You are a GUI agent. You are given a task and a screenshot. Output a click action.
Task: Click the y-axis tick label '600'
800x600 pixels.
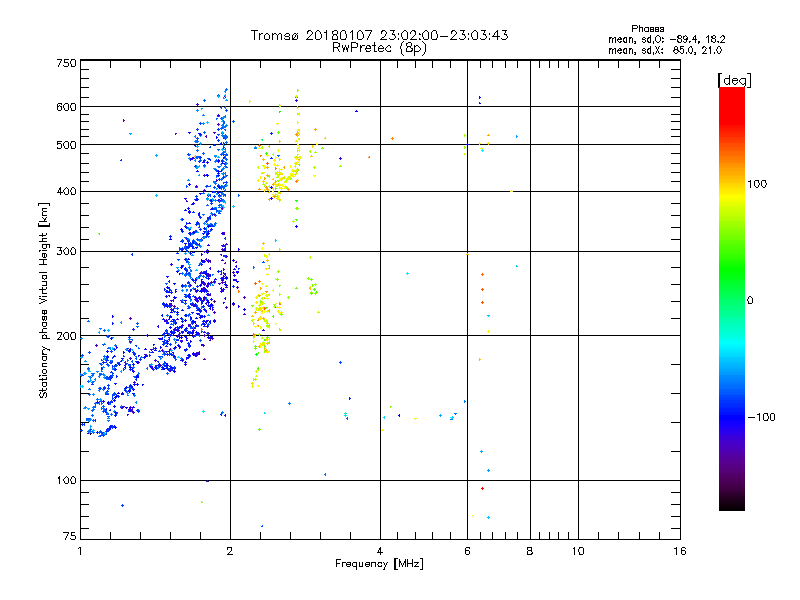tap(66, 107)
